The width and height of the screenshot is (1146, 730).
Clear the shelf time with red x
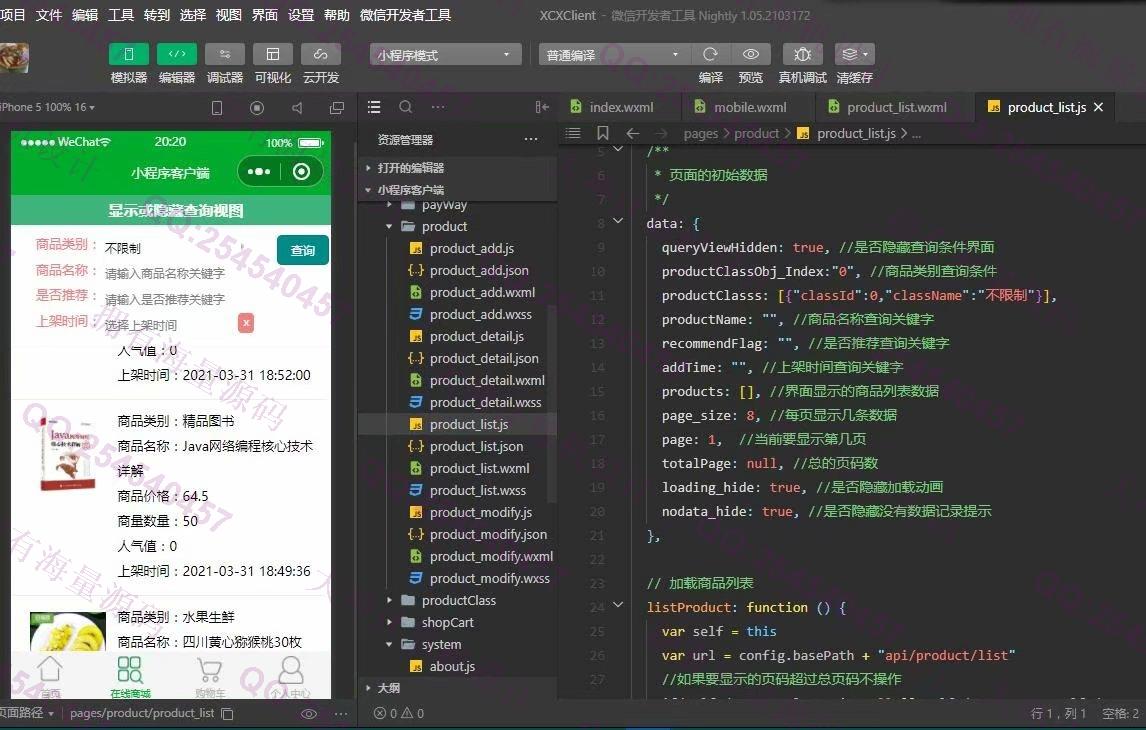point(246,323)
